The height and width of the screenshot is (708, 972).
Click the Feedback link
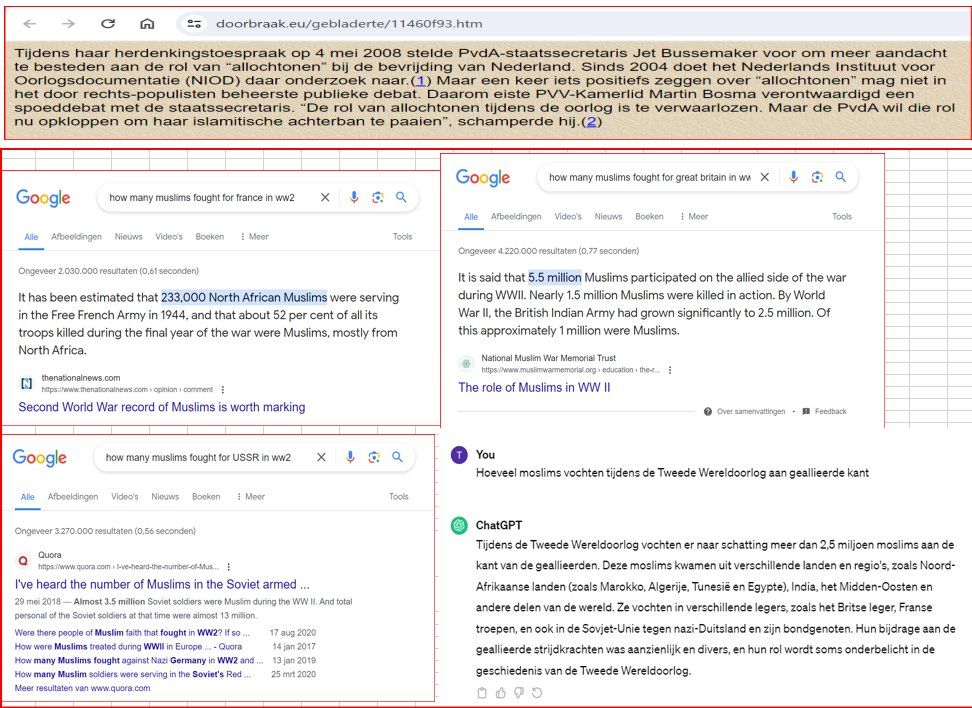pyautogui.click(x=824, y=412)
